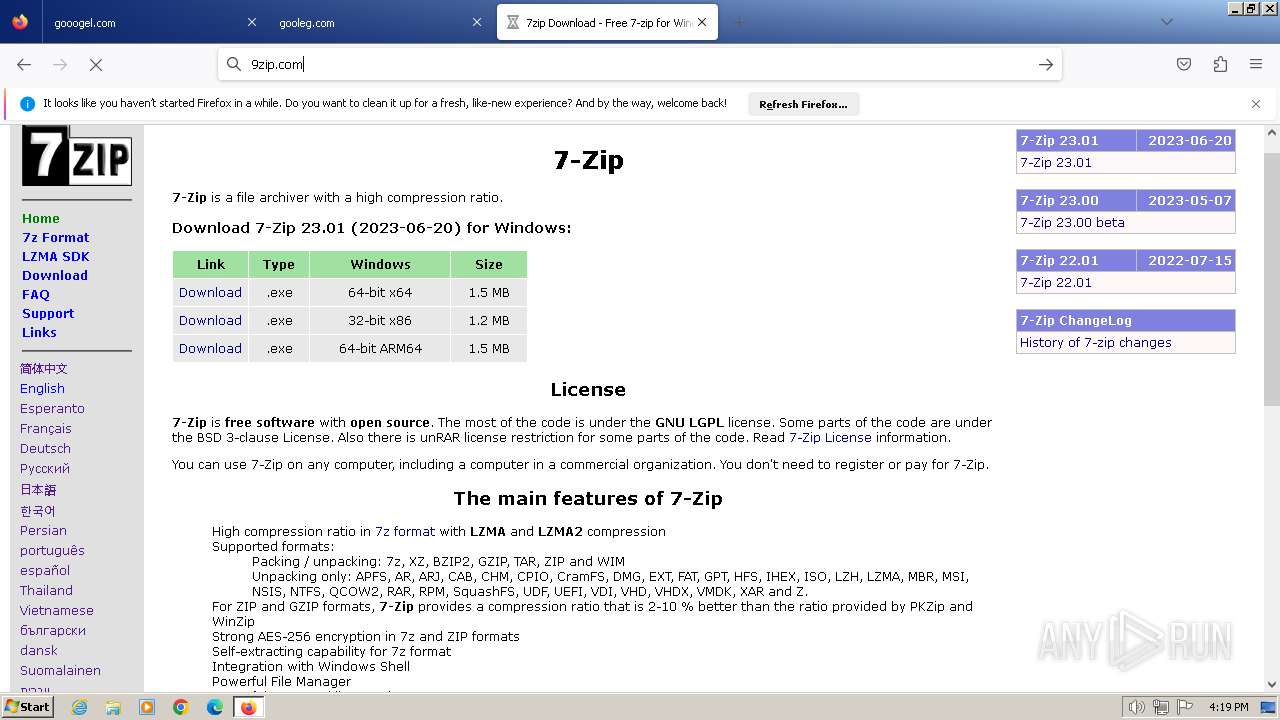
Task: Click the volume speaker tray icon
Action: pos(1136,707)
